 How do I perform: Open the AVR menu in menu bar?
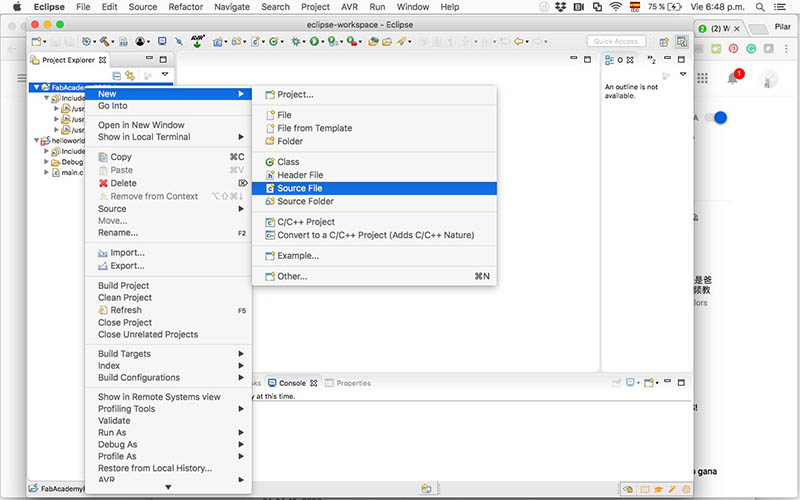click(x=349, y=7)
